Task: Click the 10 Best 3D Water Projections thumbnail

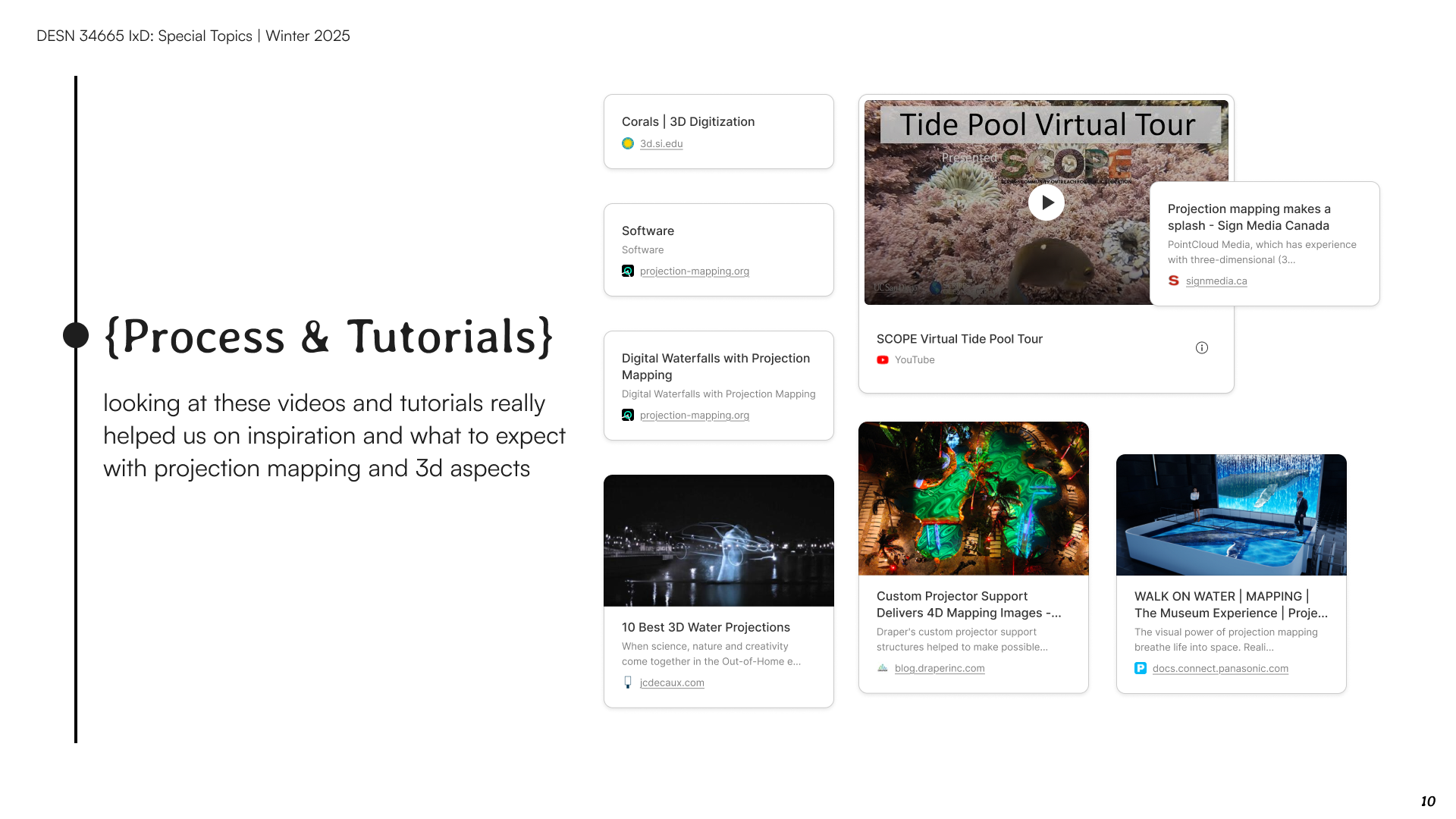Action: 718,540
